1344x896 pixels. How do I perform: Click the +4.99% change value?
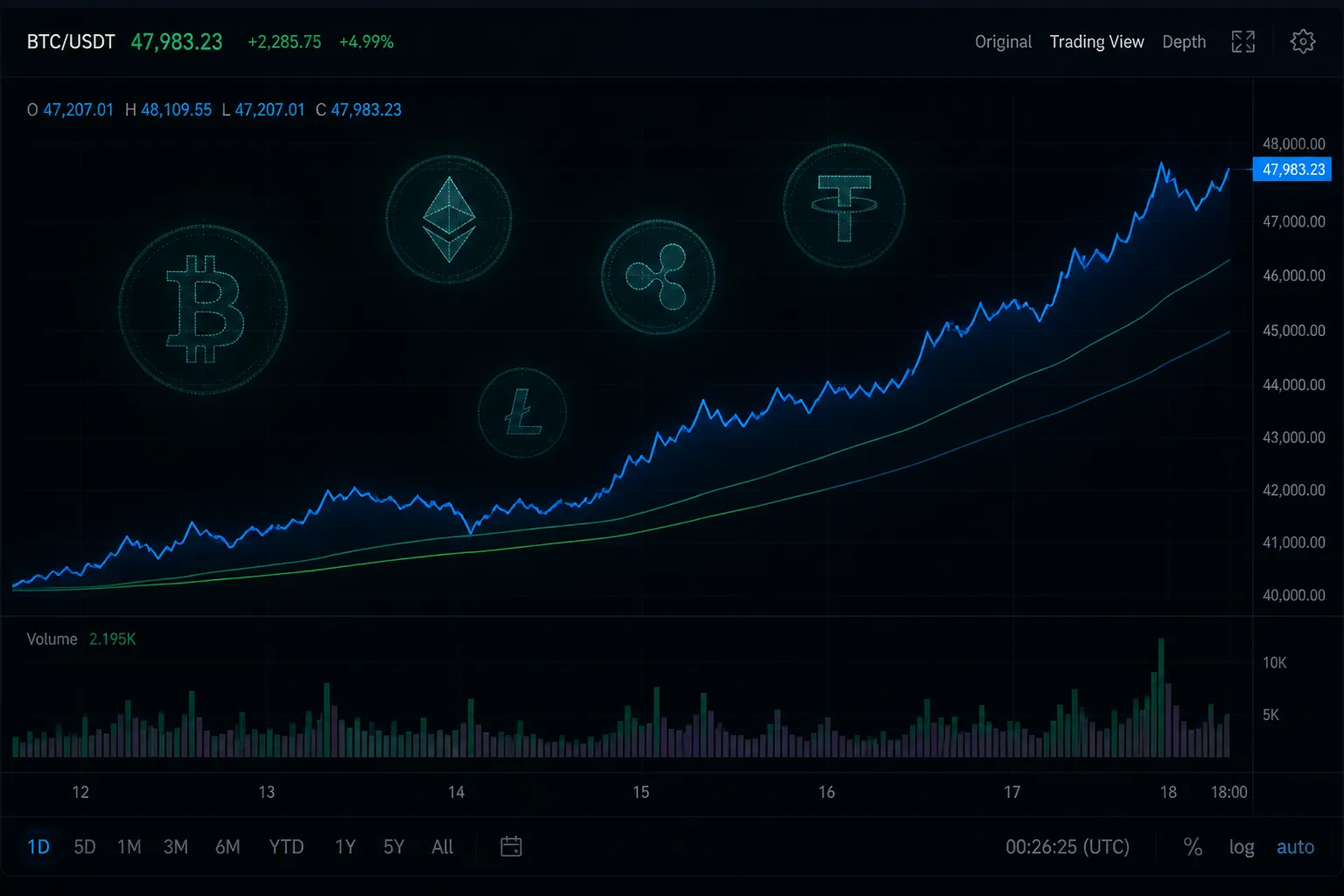[366, 42]
